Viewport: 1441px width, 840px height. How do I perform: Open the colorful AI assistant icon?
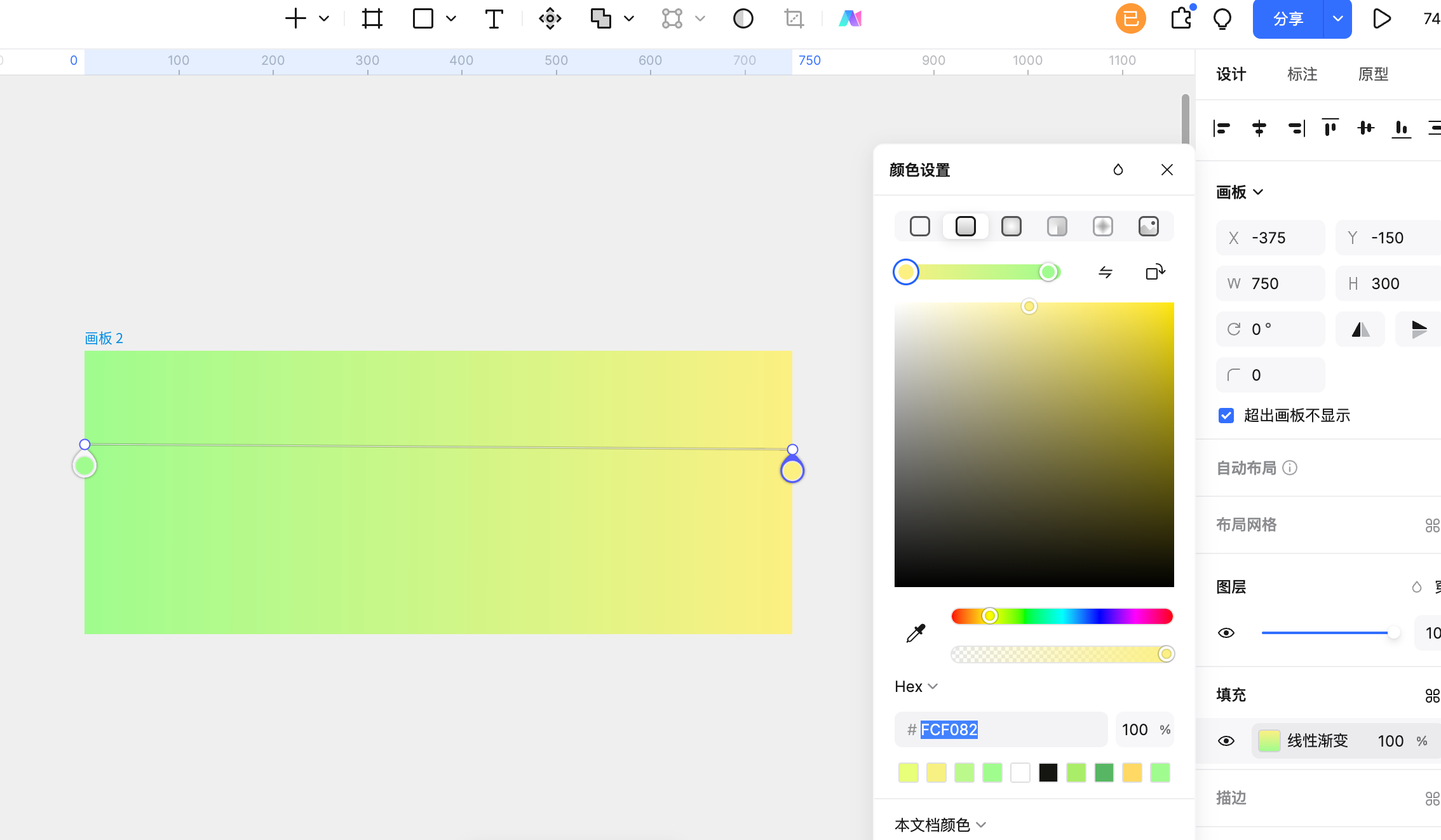[850, 18]
